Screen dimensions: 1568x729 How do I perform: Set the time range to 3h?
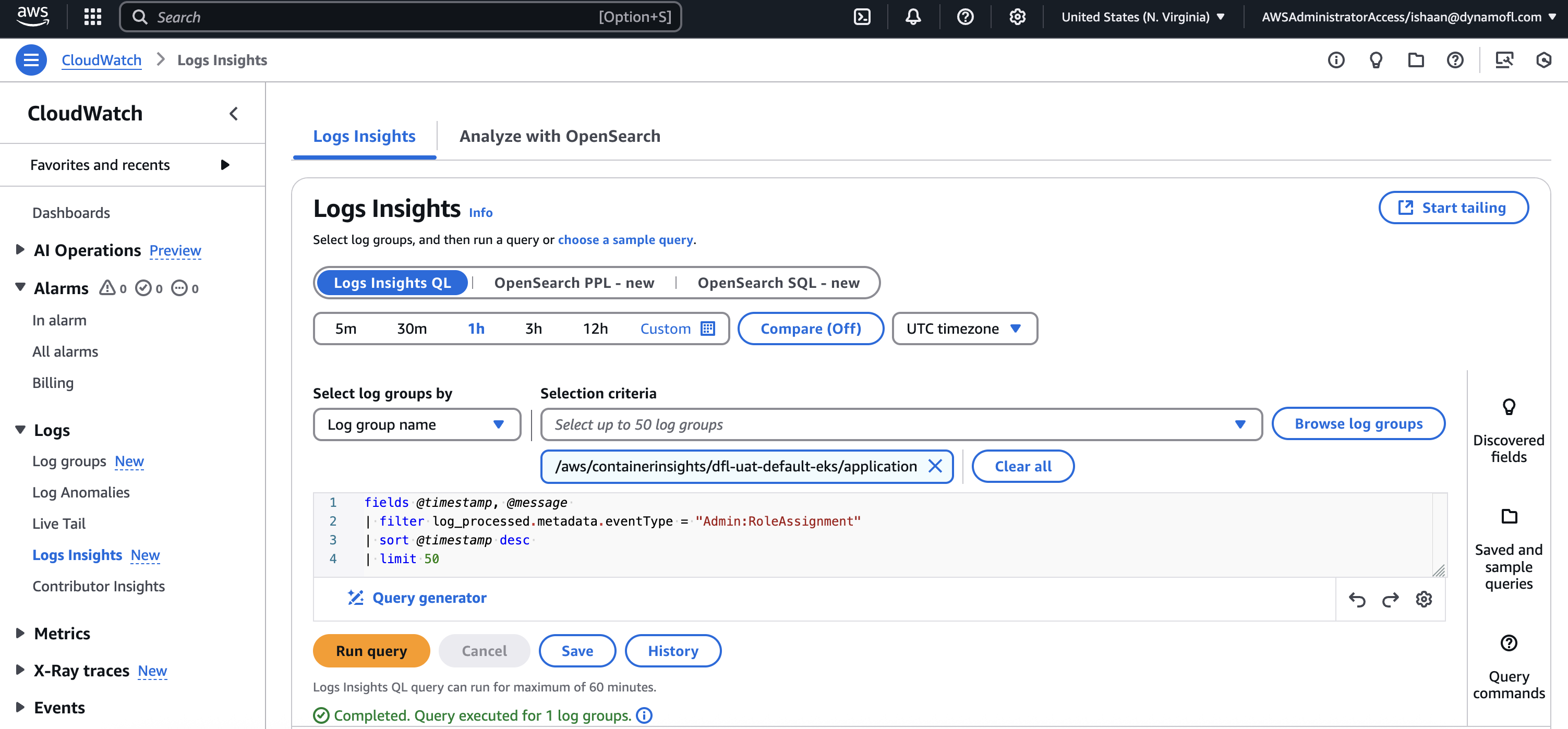[x=533, y=329]
